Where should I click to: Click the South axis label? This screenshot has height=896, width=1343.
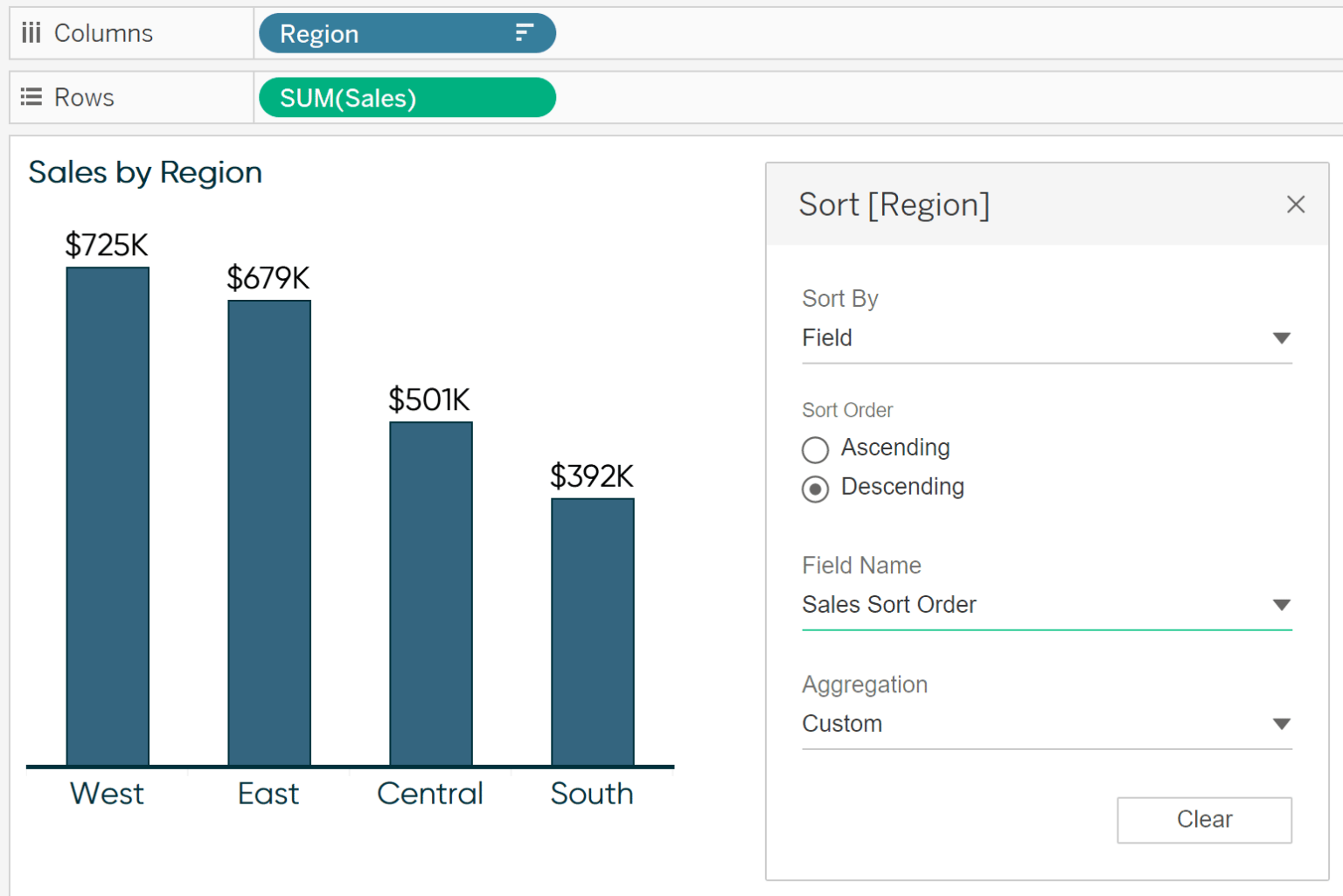tap(592, 794)
